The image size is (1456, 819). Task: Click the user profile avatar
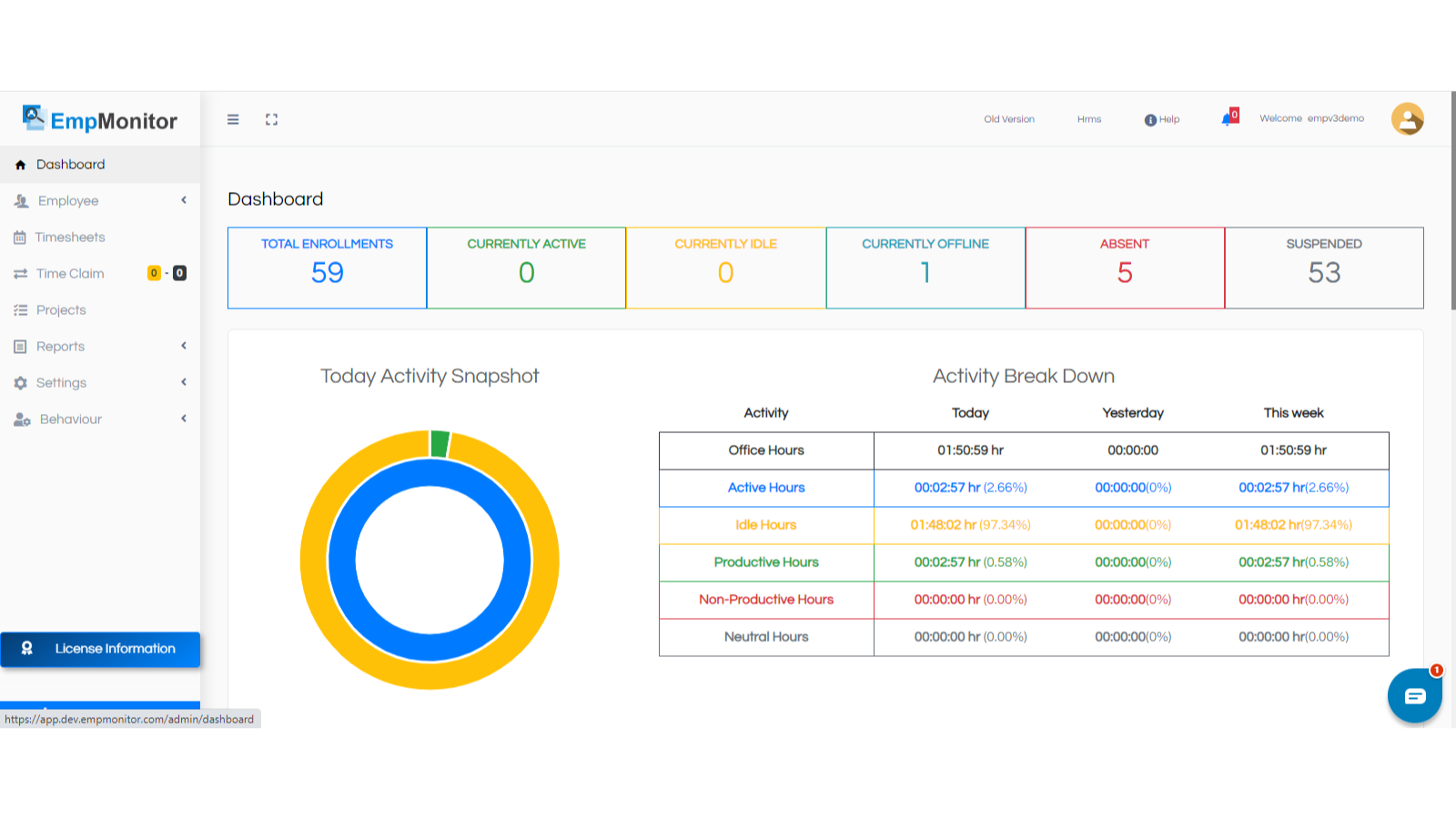(1407, 118)
